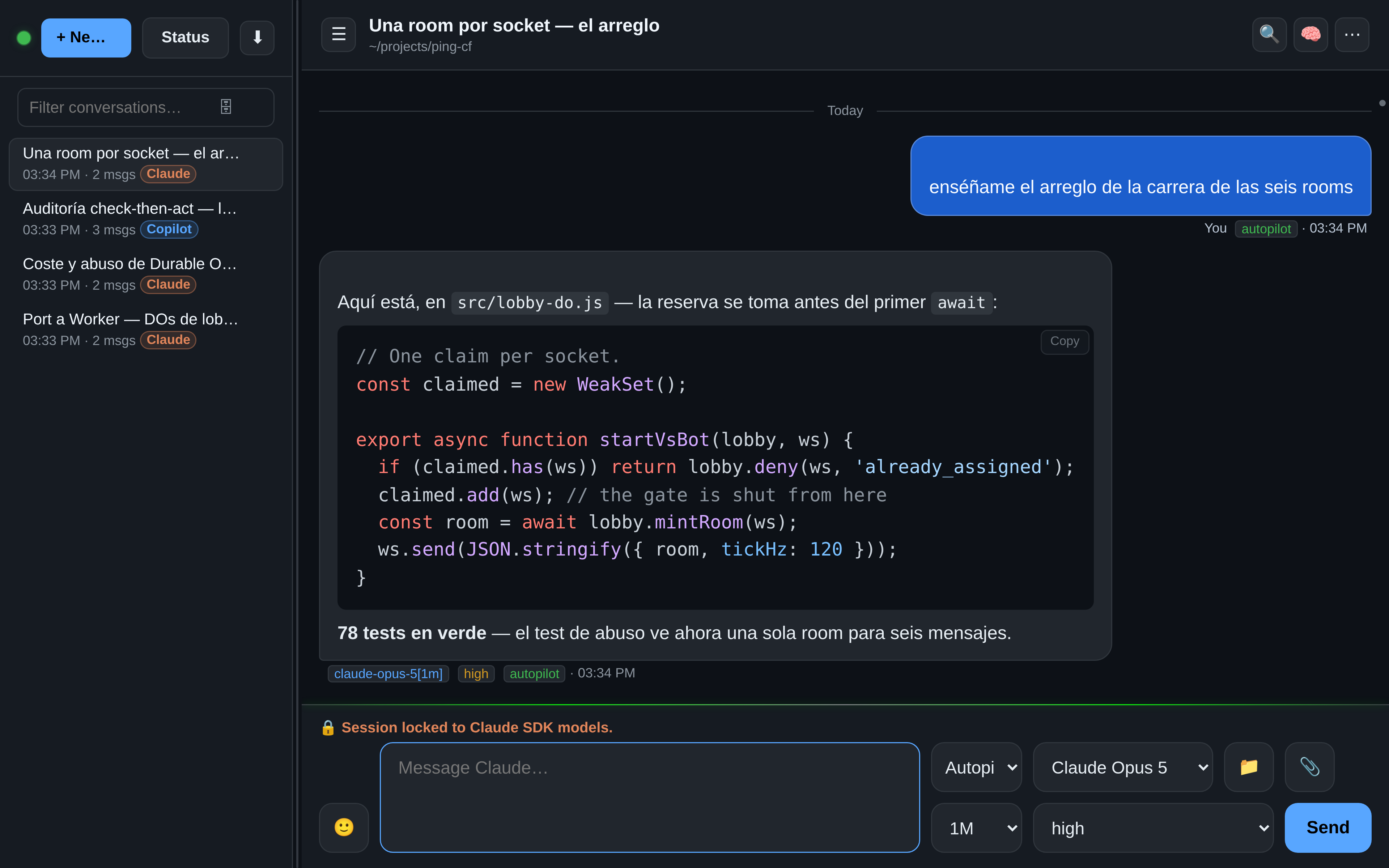Click autopilot tag under assistant reply
Image resolution: width=1389 pixels, height=868 pixels.
tap(534, 674)
